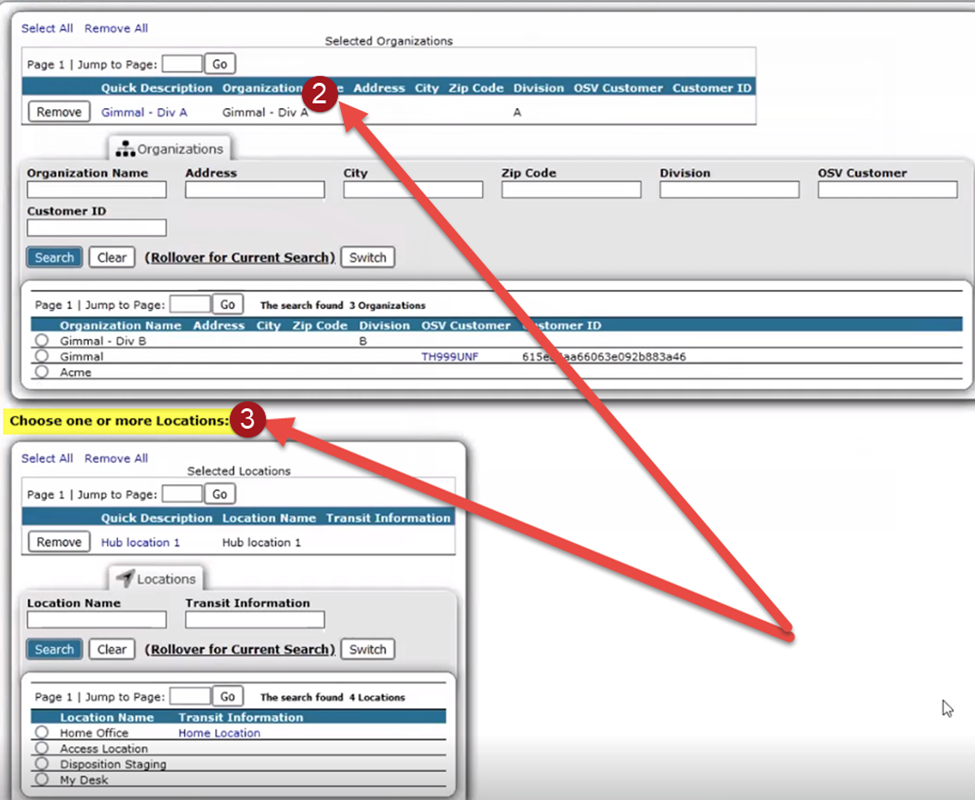
Task: Open the Home Location transit link
Action: tap(219, 733)
